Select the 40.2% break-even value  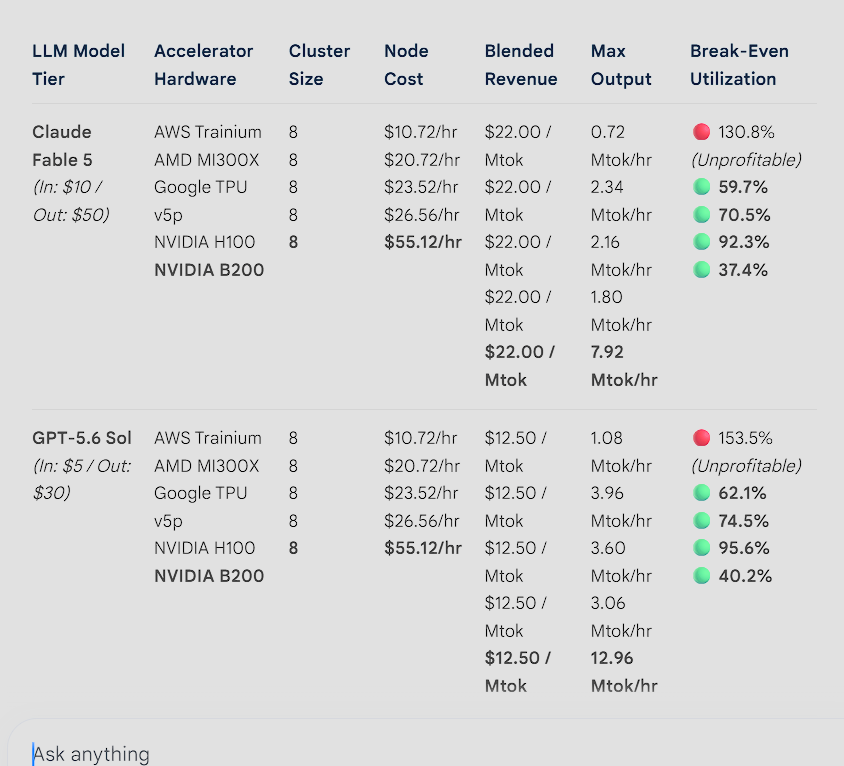745,575
